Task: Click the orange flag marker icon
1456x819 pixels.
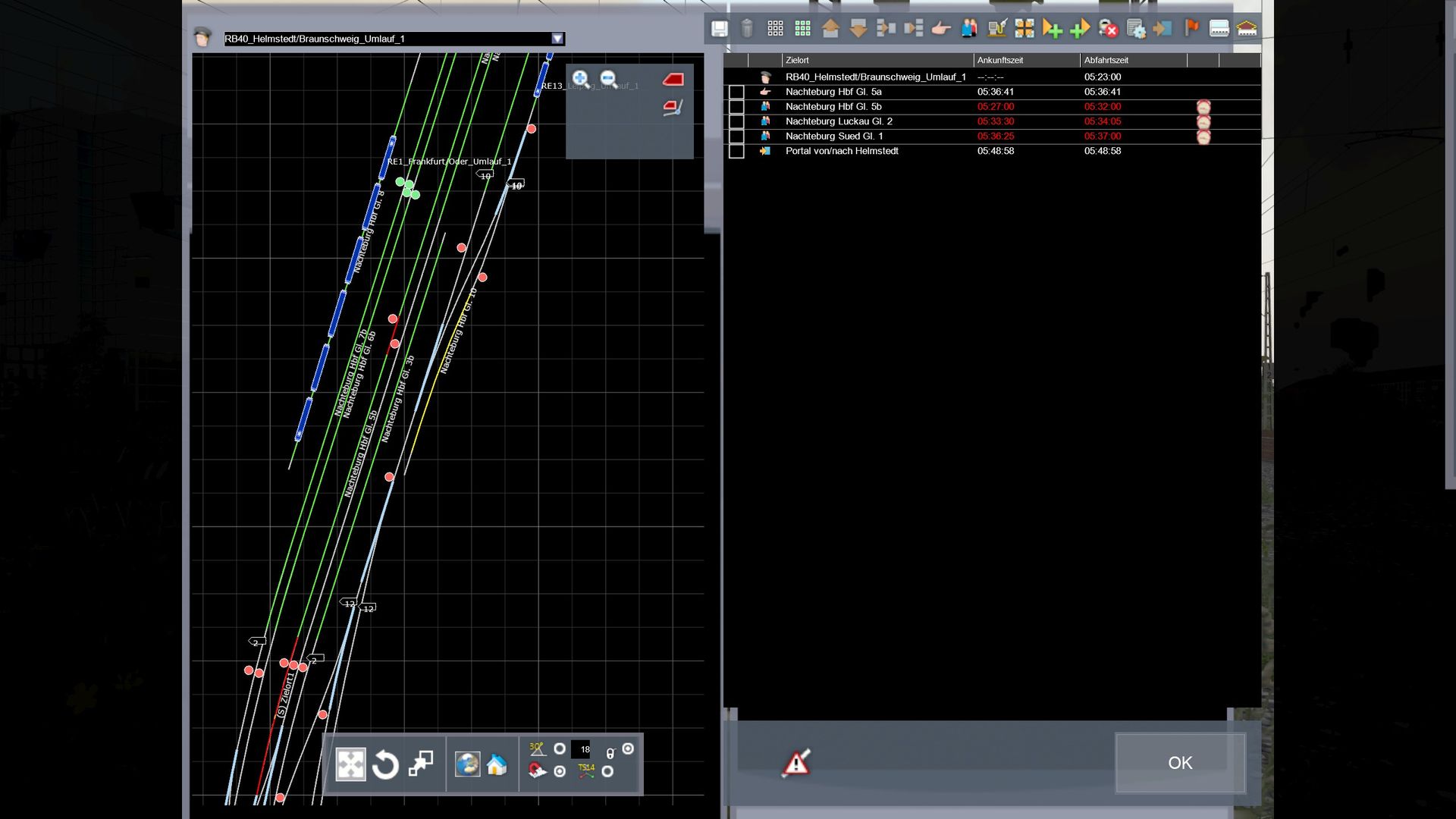Action: tap(1191, 28)
